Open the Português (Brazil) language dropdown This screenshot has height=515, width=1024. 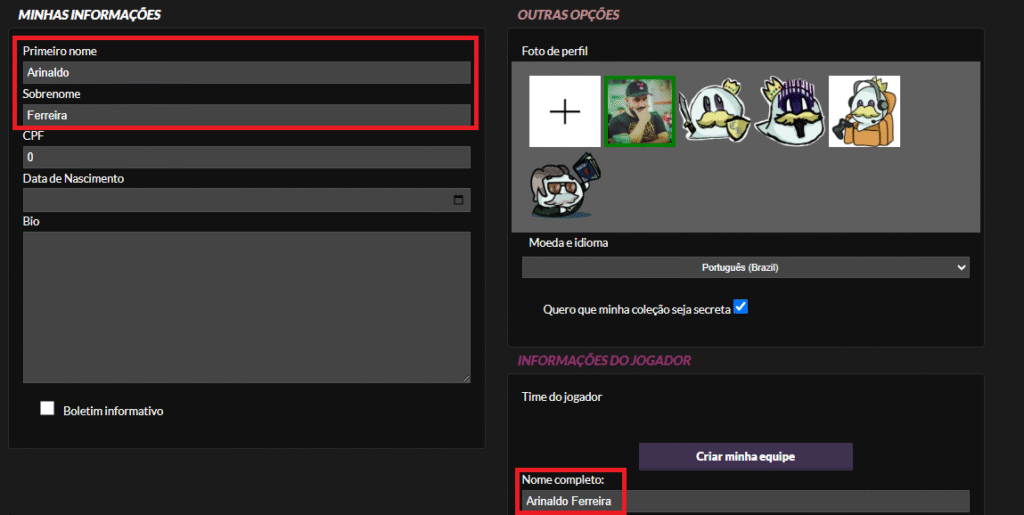pos(746,267)
